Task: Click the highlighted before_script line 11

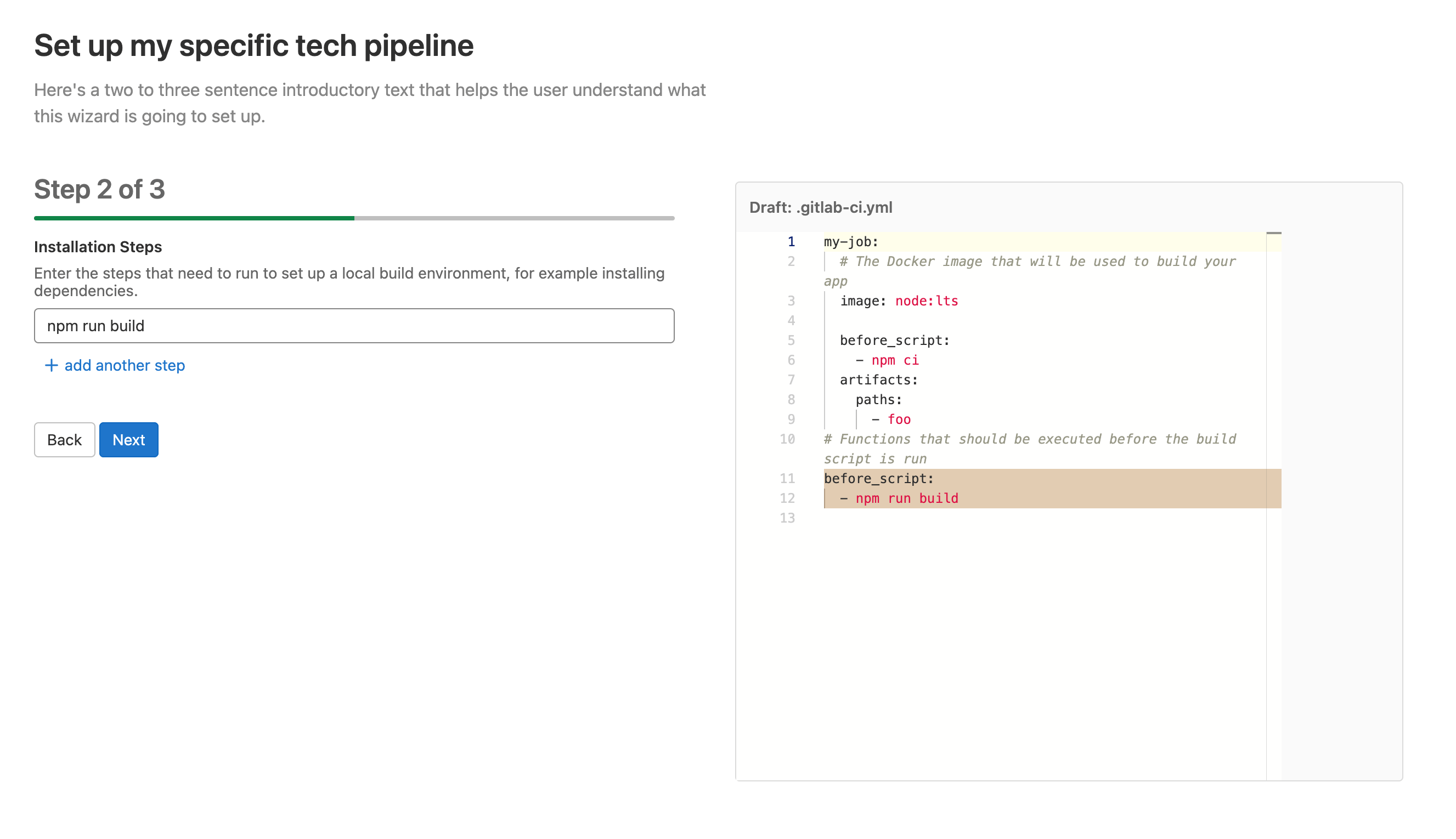Action: [878, 478]
